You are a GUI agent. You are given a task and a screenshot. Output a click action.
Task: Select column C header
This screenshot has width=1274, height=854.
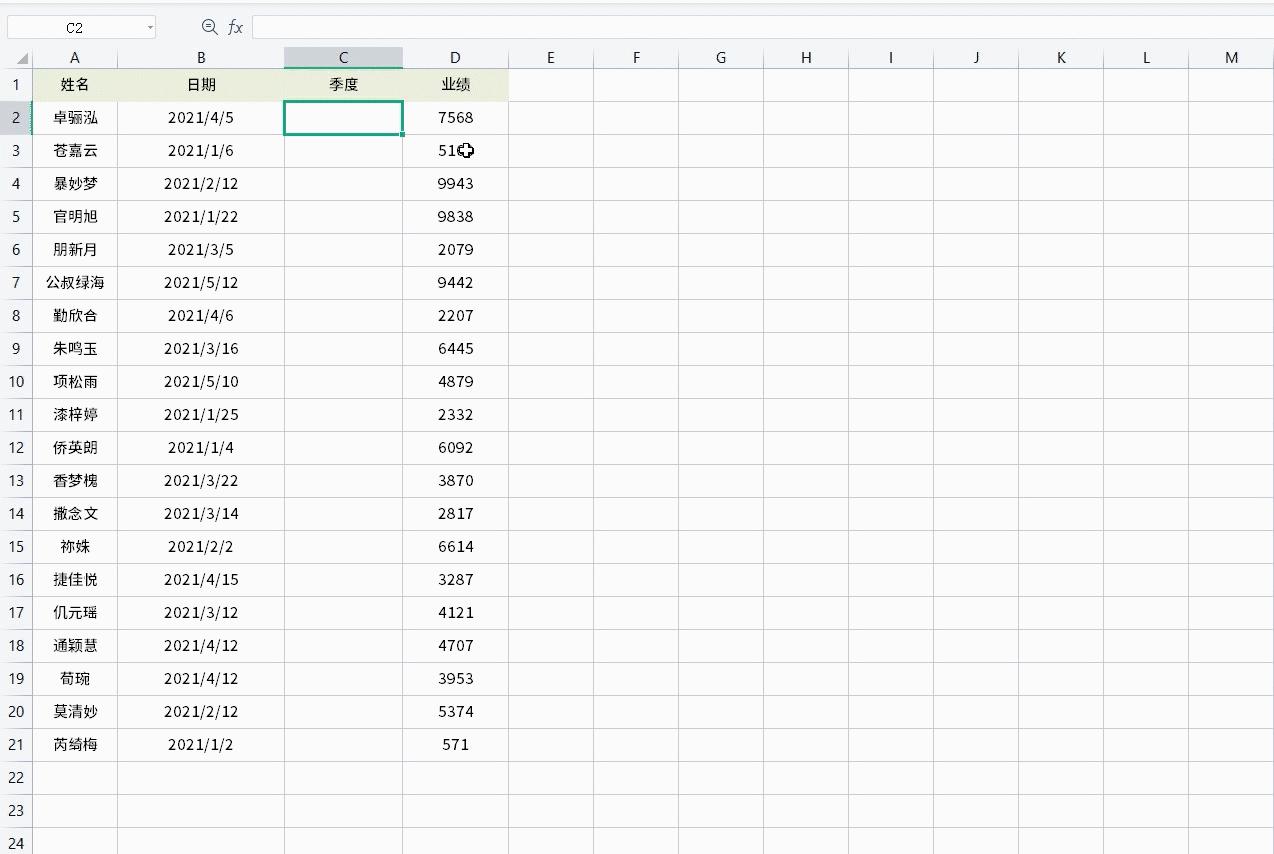tap(344, 58)
